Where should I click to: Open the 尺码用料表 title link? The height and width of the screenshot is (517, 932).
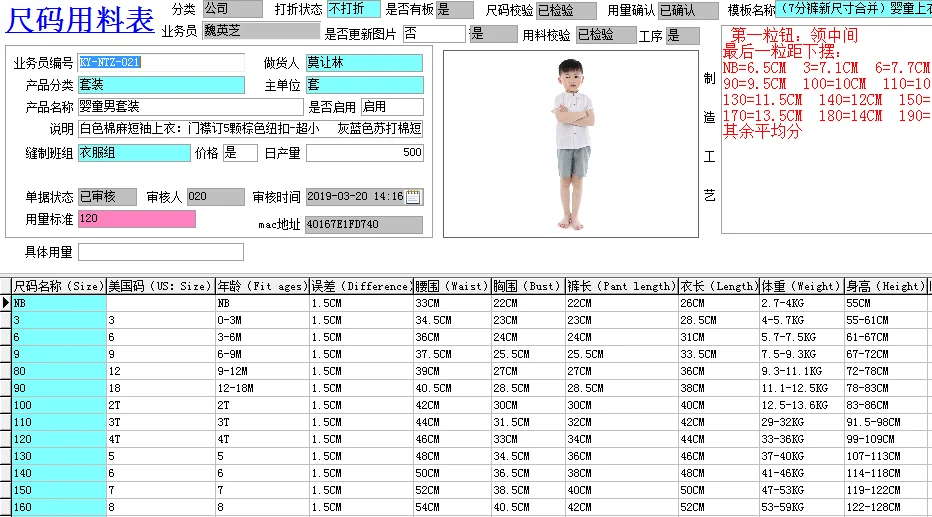coord(80,20)
